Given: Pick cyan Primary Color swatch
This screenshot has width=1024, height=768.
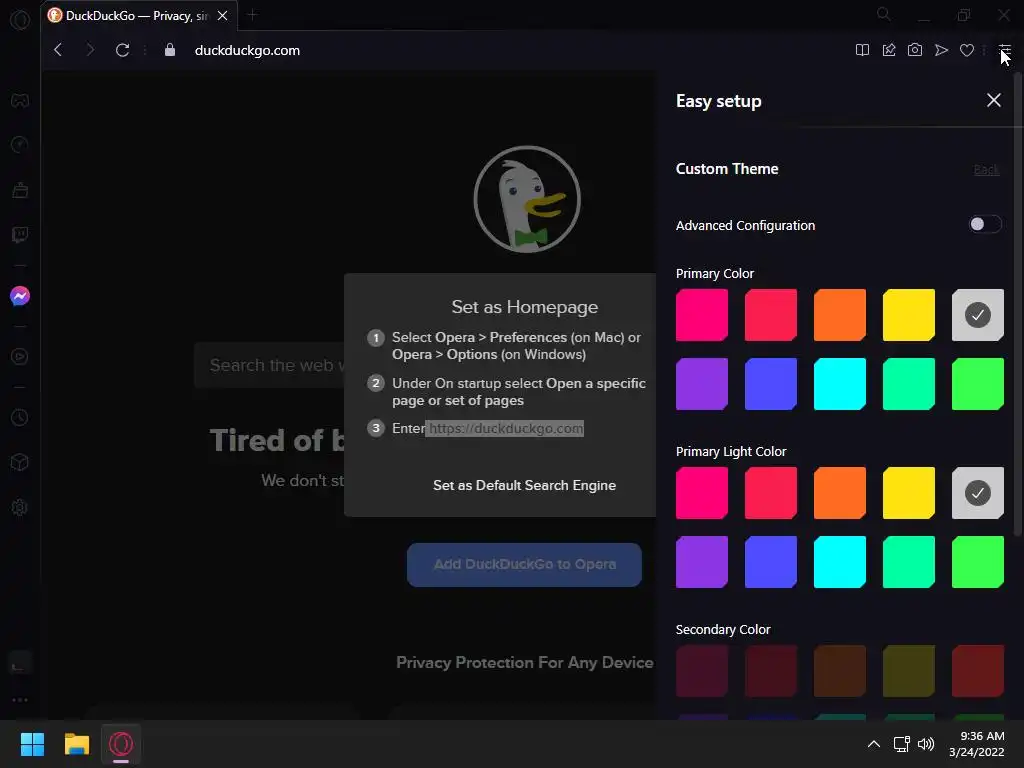Looking at the screenshot, I should (x=840, y=384).
